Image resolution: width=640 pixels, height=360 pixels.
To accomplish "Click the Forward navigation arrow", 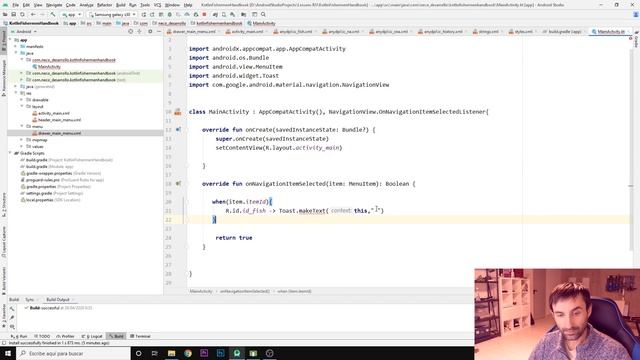I will (x=42, y=14).
